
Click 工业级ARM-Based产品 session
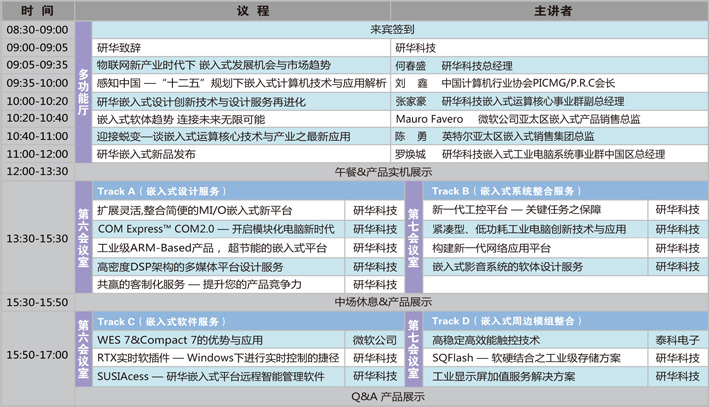(x=218, y=248)
